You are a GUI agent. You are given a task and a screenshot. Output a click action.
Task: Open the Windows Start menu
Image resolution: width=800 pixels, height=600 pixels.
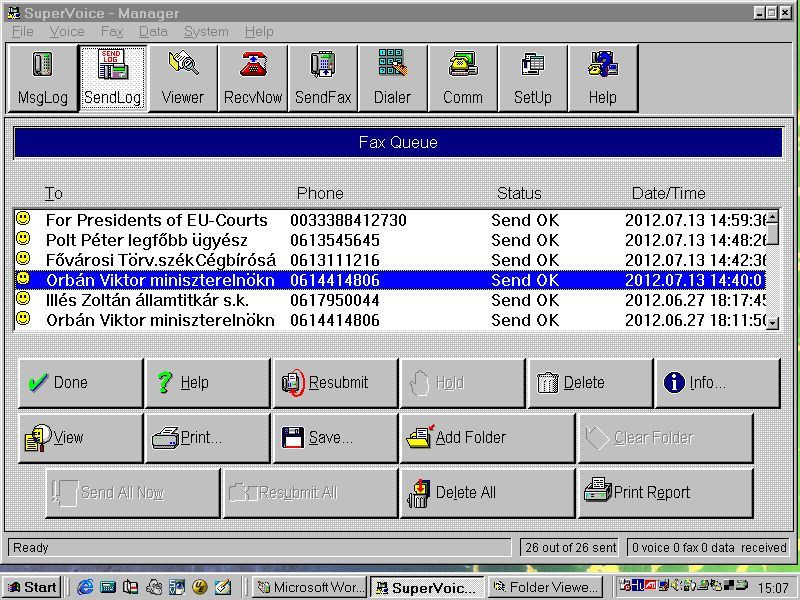32,587
